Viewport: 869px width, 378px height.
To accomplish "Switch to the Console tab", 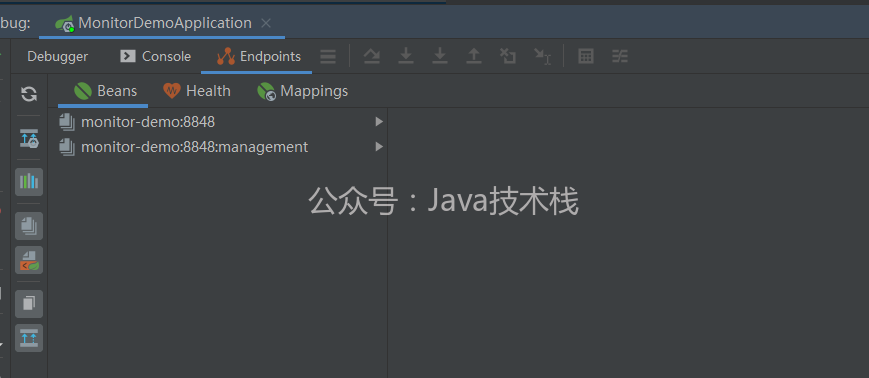I will tap(156, 57).
